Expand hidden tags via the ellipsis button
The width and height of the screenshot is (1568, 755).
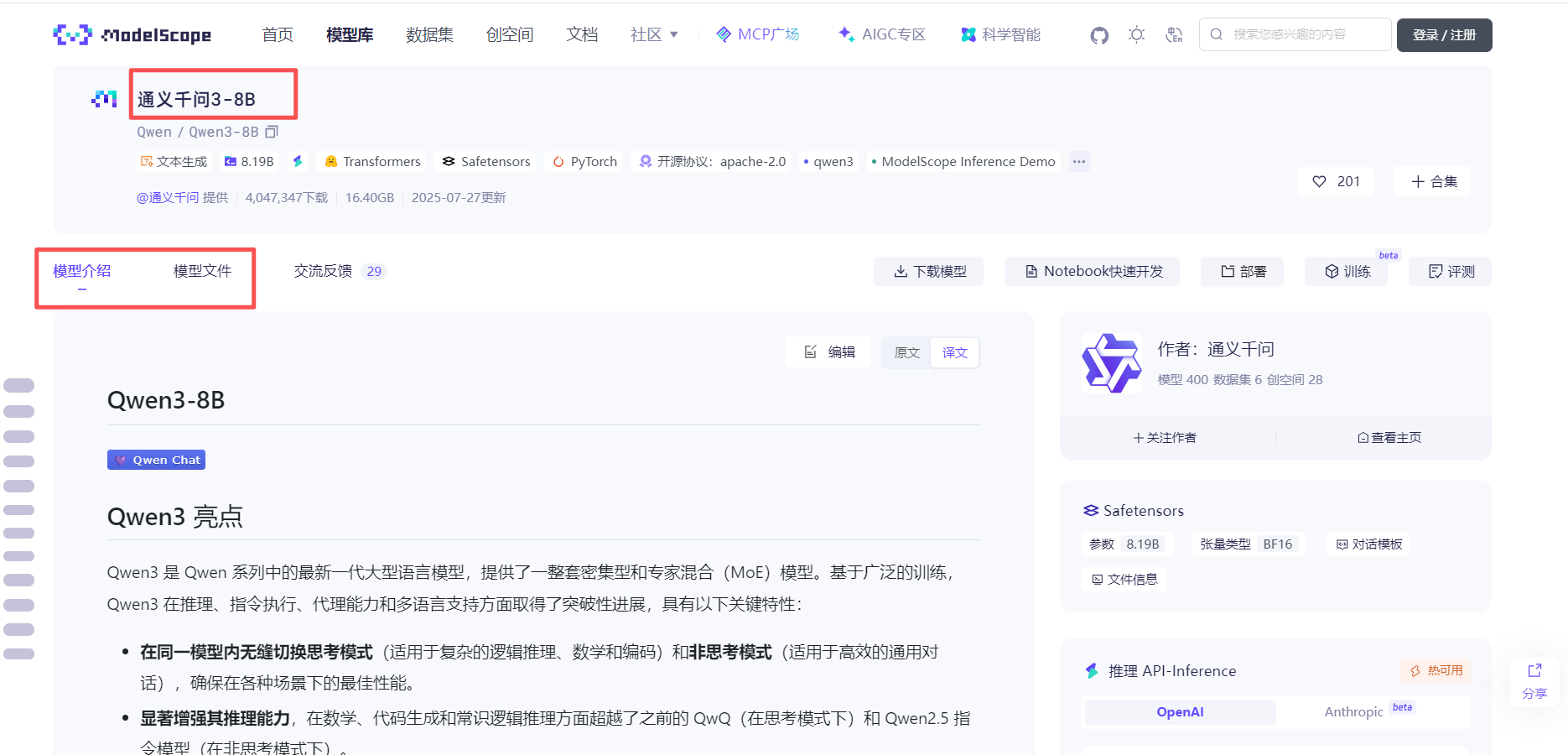pyautogui.click(x=1079, y=161)
